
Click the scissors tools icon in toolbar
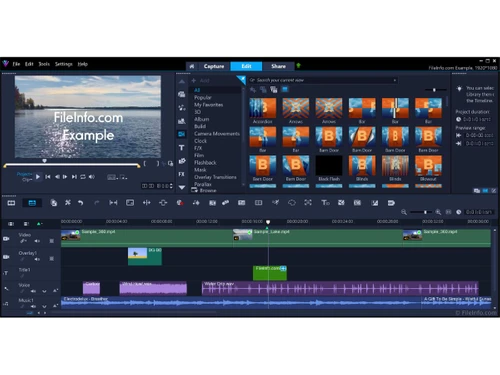[68, 203]
